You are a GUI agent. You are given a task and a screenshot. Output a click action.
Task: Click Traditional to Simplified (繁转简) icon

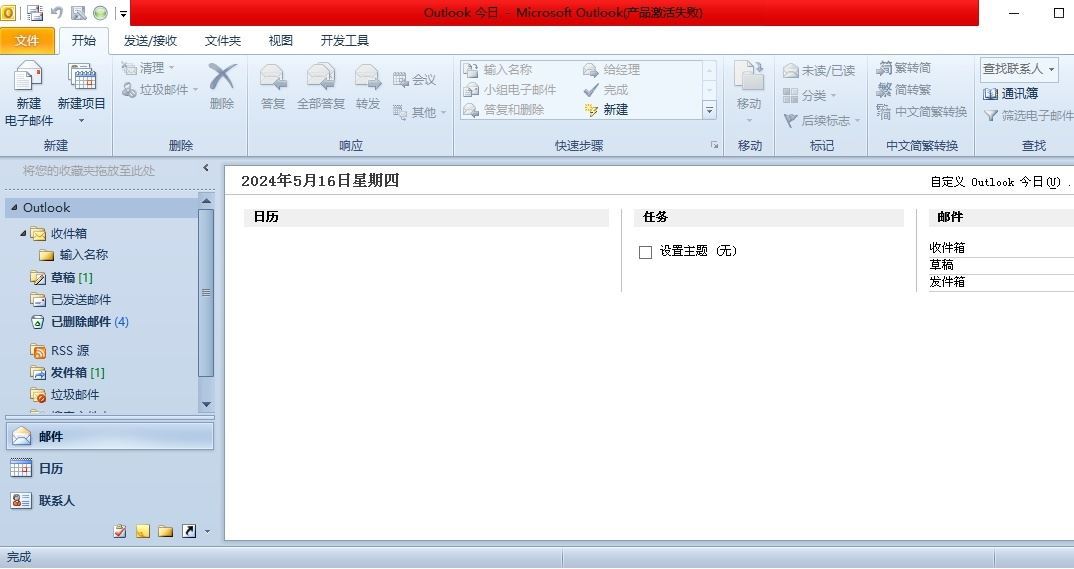(884, 68)
